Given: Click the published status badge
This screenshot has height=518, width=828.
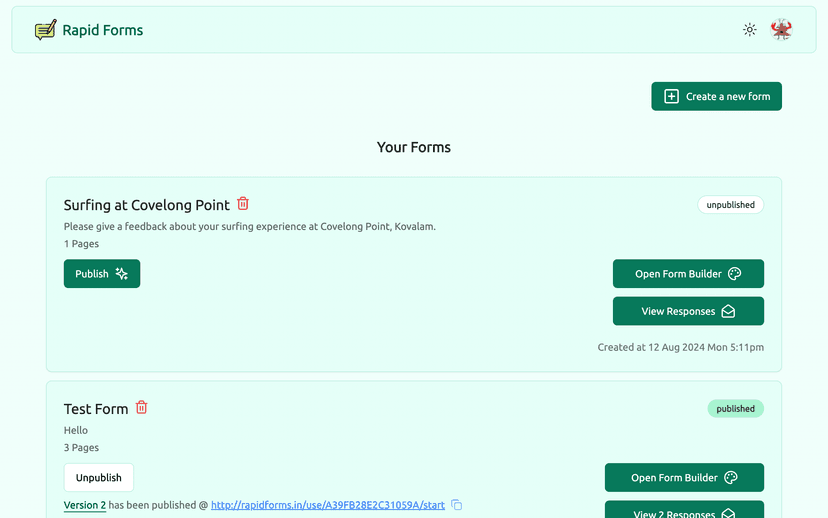Looking at the screenshot, I should click(x=735, y=409).
